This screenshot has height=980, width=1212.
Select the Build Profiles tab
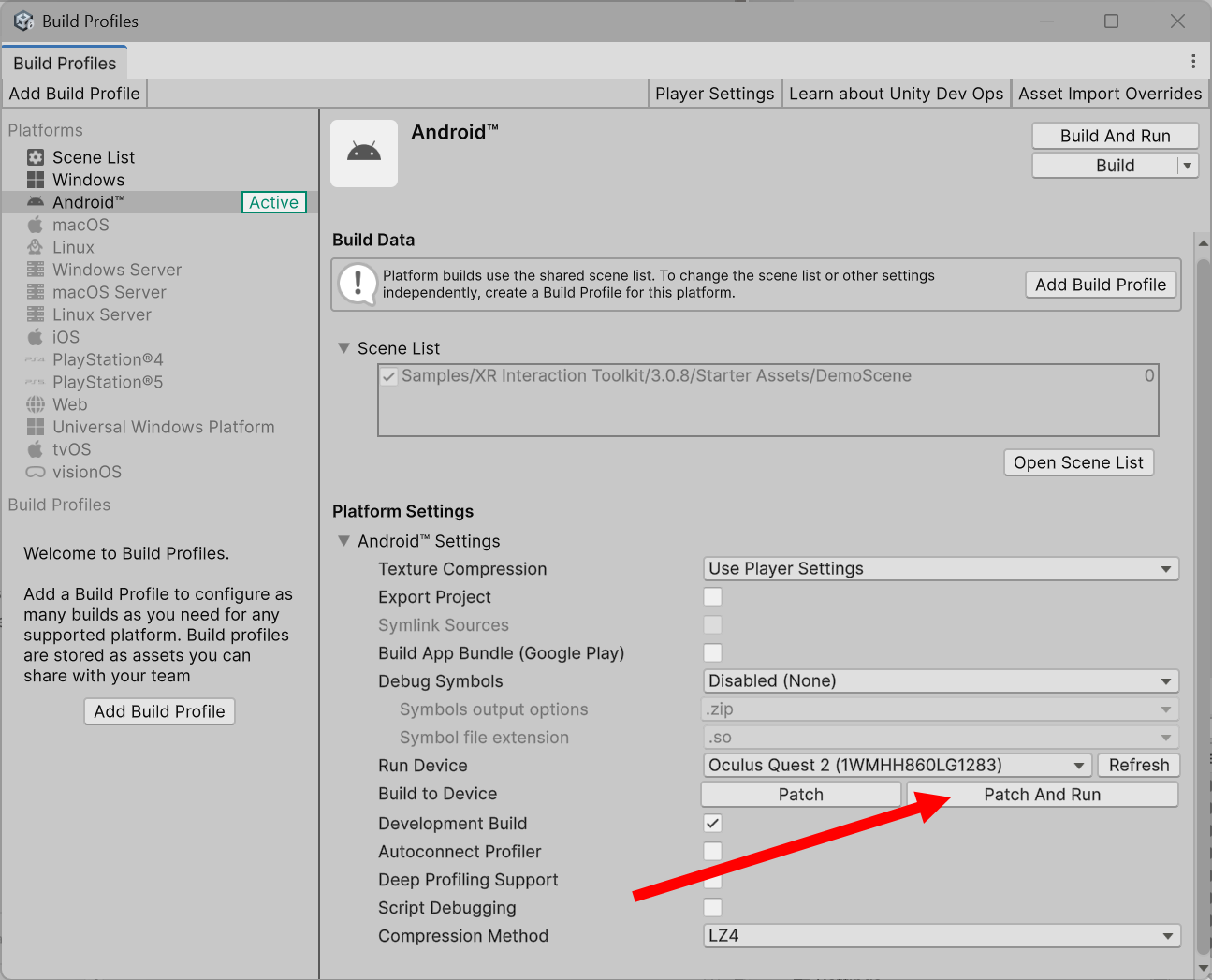65,63
